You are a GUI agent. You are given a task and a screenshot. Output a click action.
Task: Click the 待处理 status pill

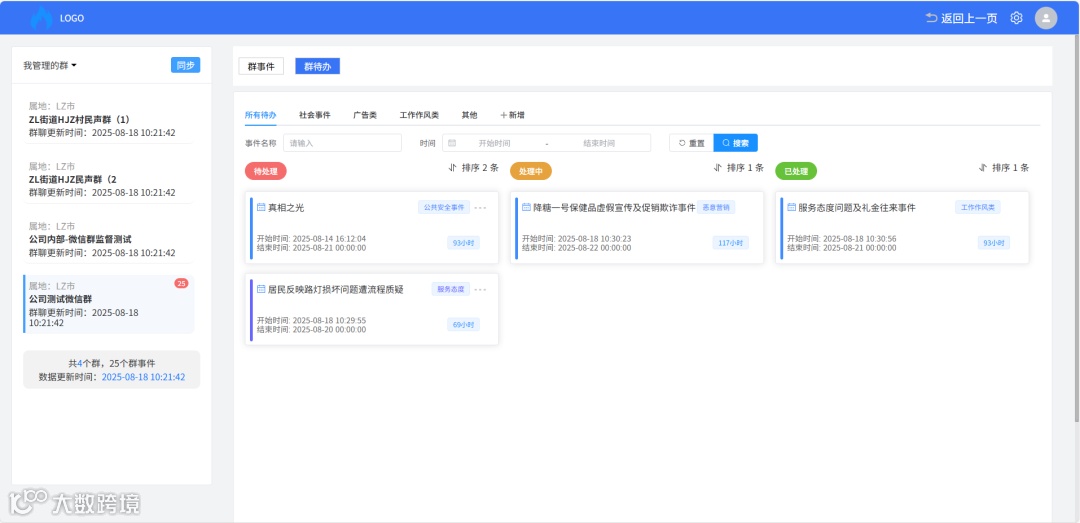266,171
